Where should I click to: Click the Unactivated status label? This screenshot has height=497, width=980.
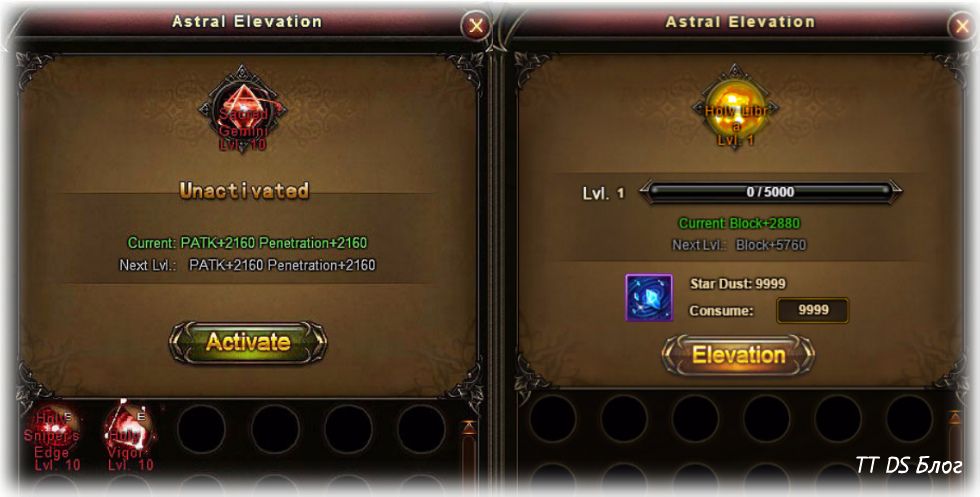coord(244,190)
